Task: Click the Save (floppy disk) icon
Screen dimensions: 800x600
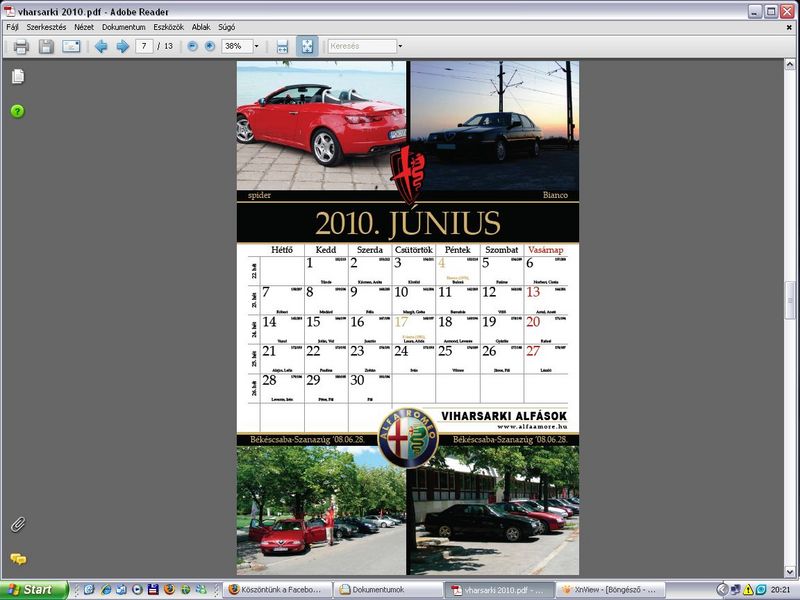Action: click(x=46, y=46)
